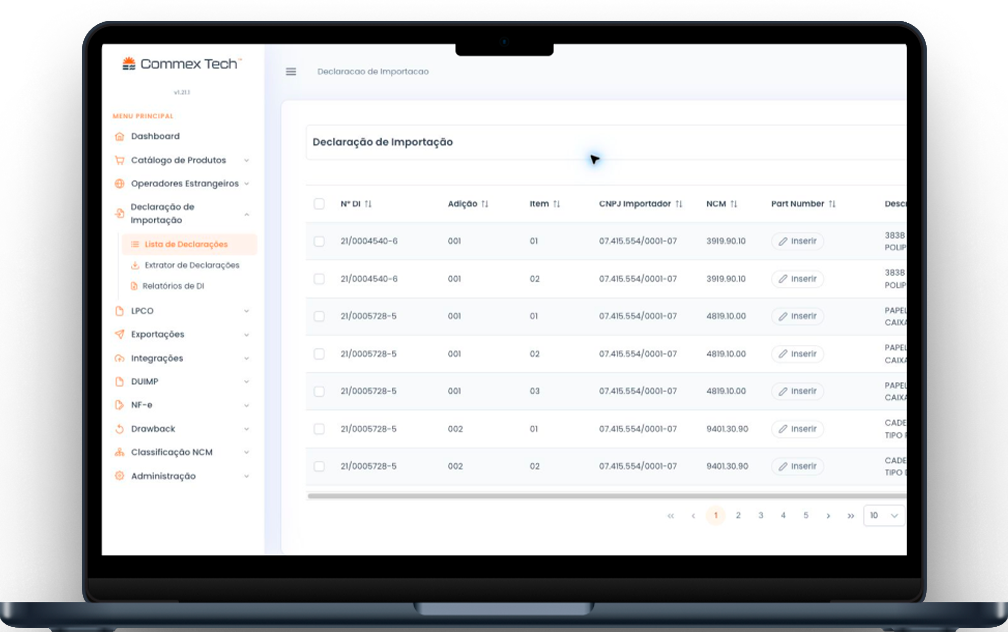1008x632 pixels.
Task: Click the Administração gear icon
Action: click(x=120, y=476)
